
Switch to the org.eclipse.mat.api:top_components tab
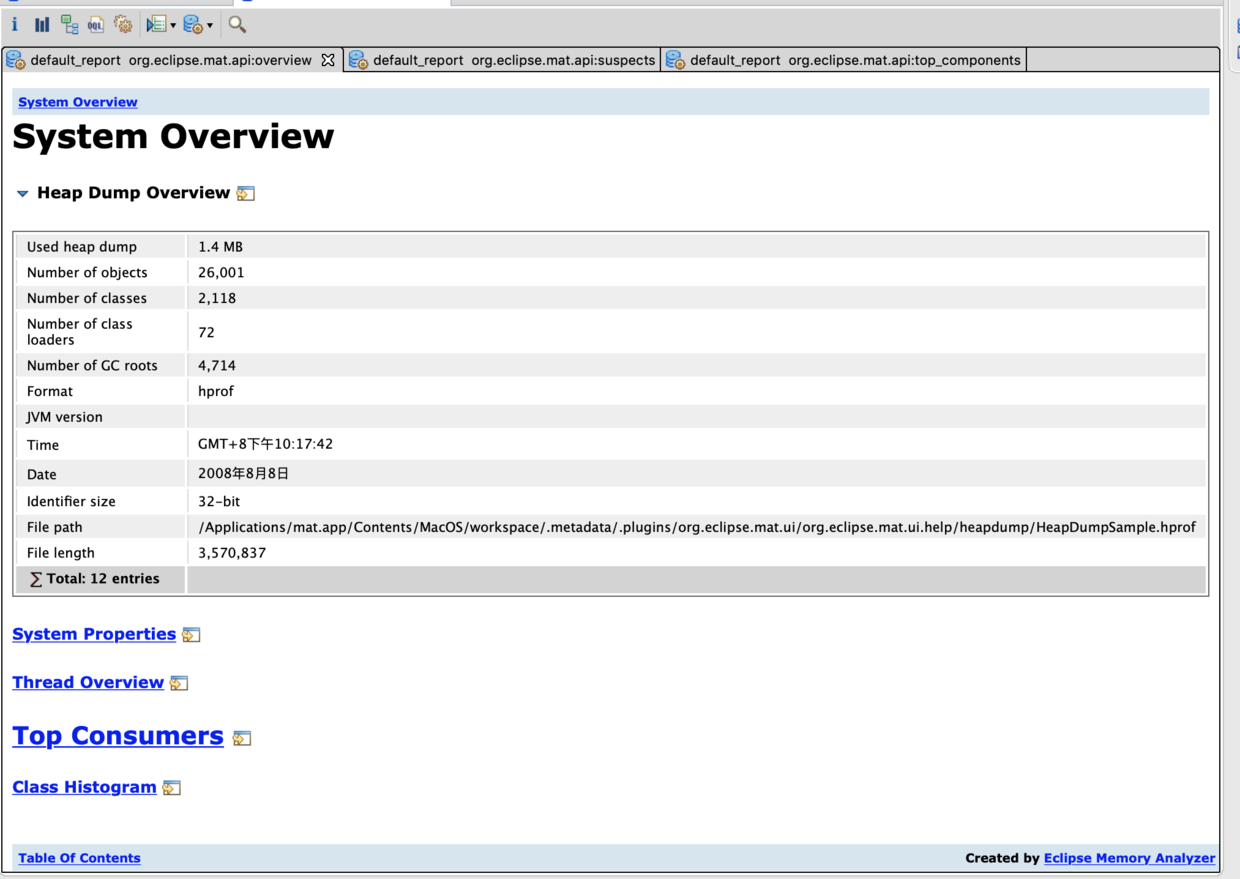coord(844,60)
